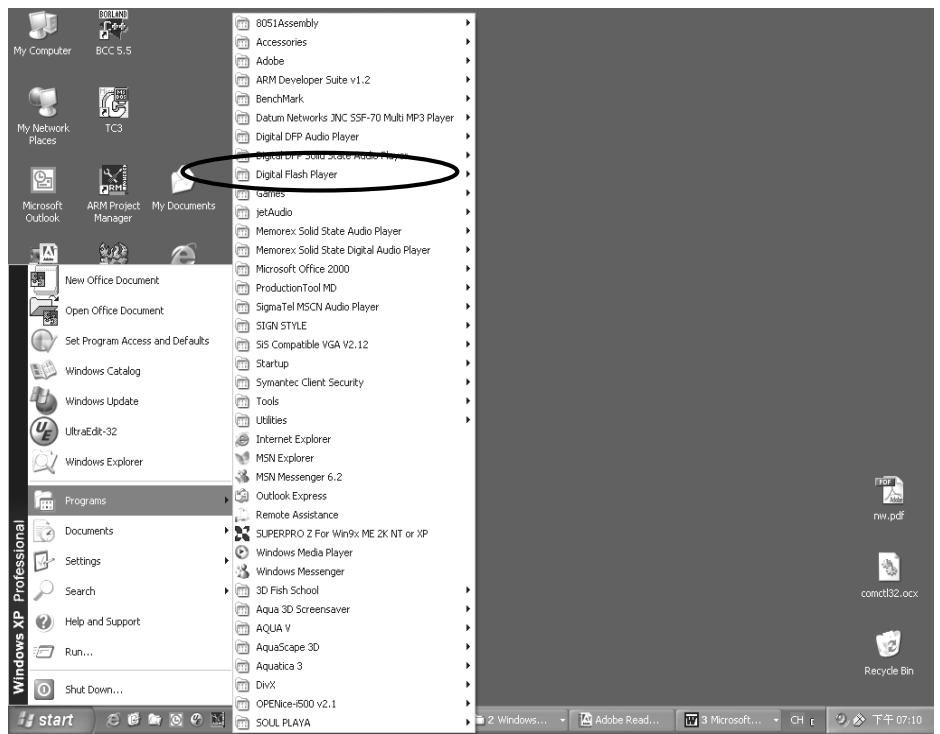Expand the Accessories program folder
The height and width of the screenshot is (734, 940).
(x=354, y=42)
